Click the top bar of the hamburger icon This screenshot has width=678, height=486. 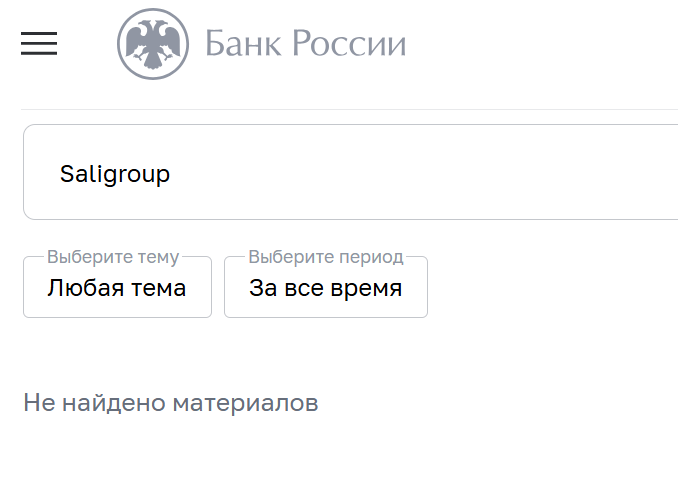[39, 33]
